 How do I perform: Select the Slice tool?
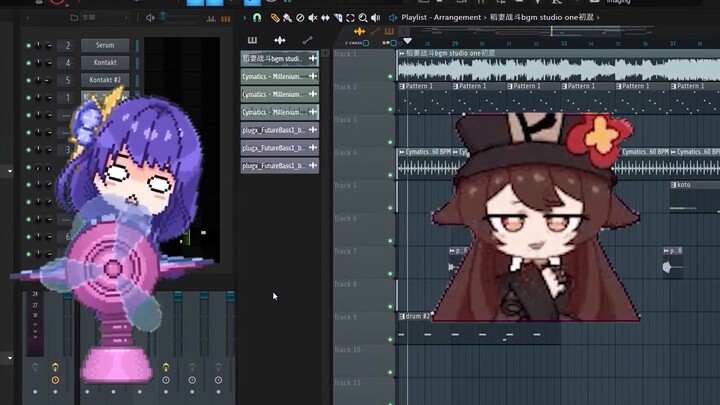338,18
